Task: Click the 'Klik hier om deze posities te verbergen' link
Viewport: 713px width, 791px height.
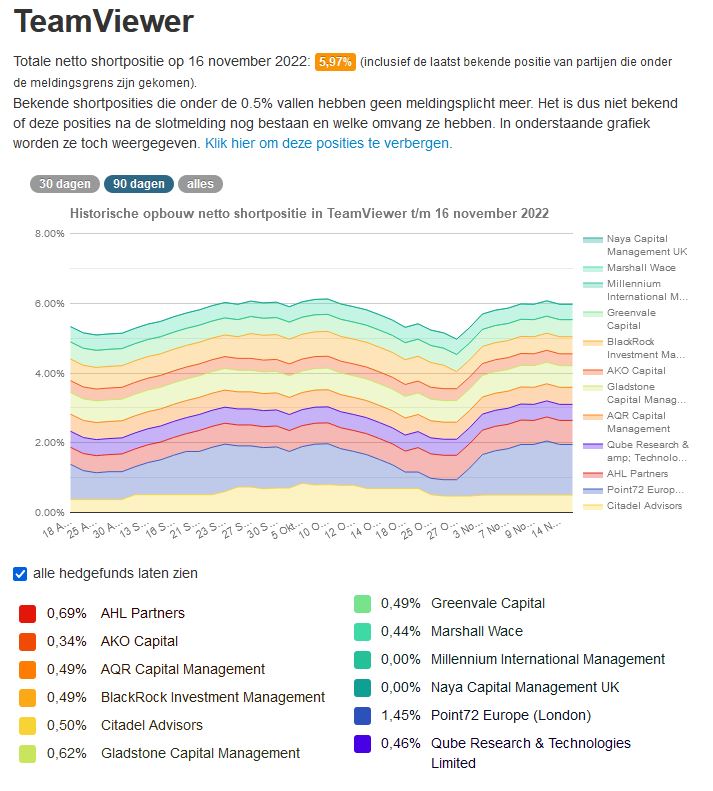Action: (328, 143)
